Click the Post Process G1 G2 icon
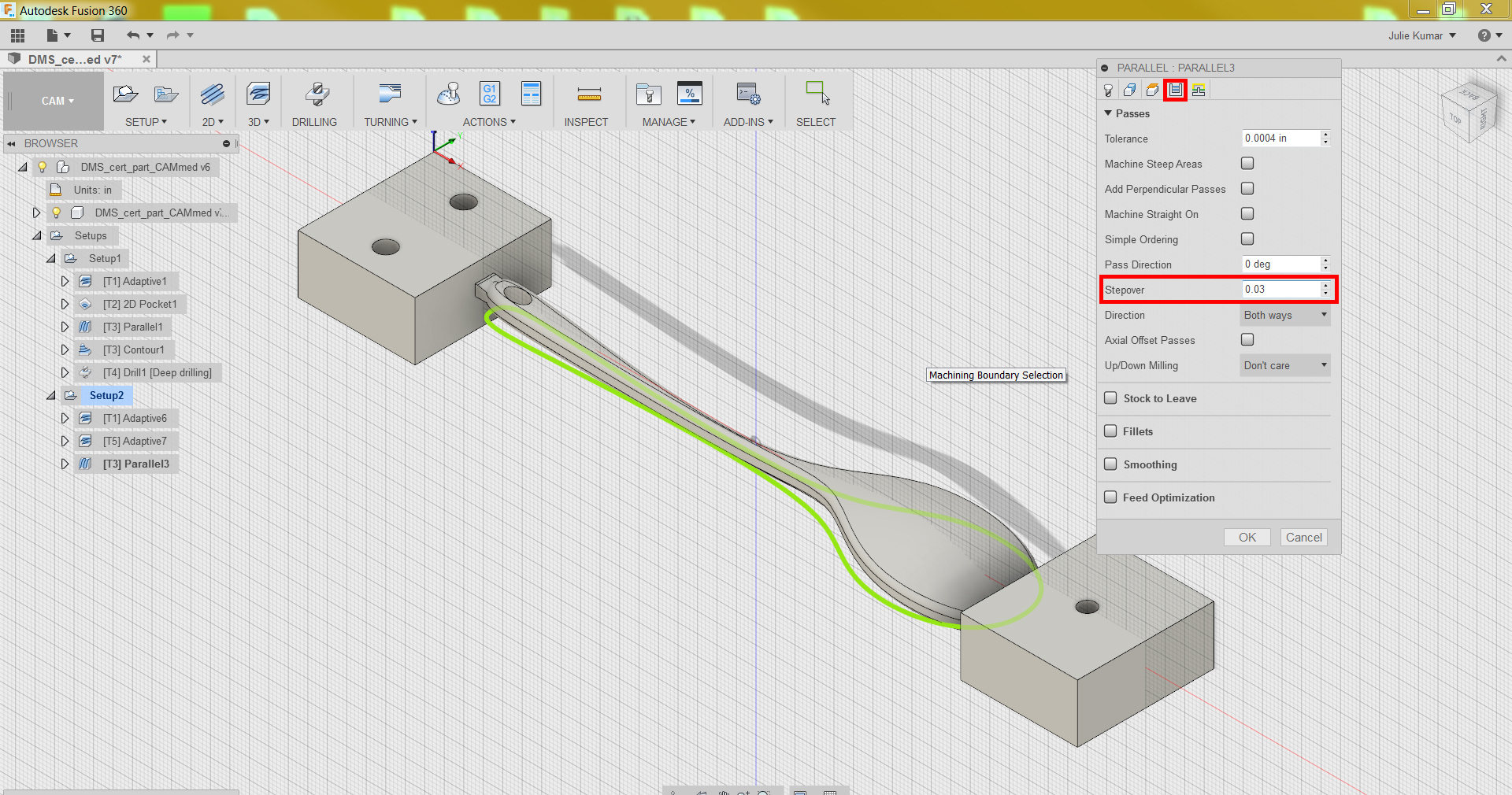Image resolution: width=1512 pixels, height=795 pixels. [x=490, y=94]
